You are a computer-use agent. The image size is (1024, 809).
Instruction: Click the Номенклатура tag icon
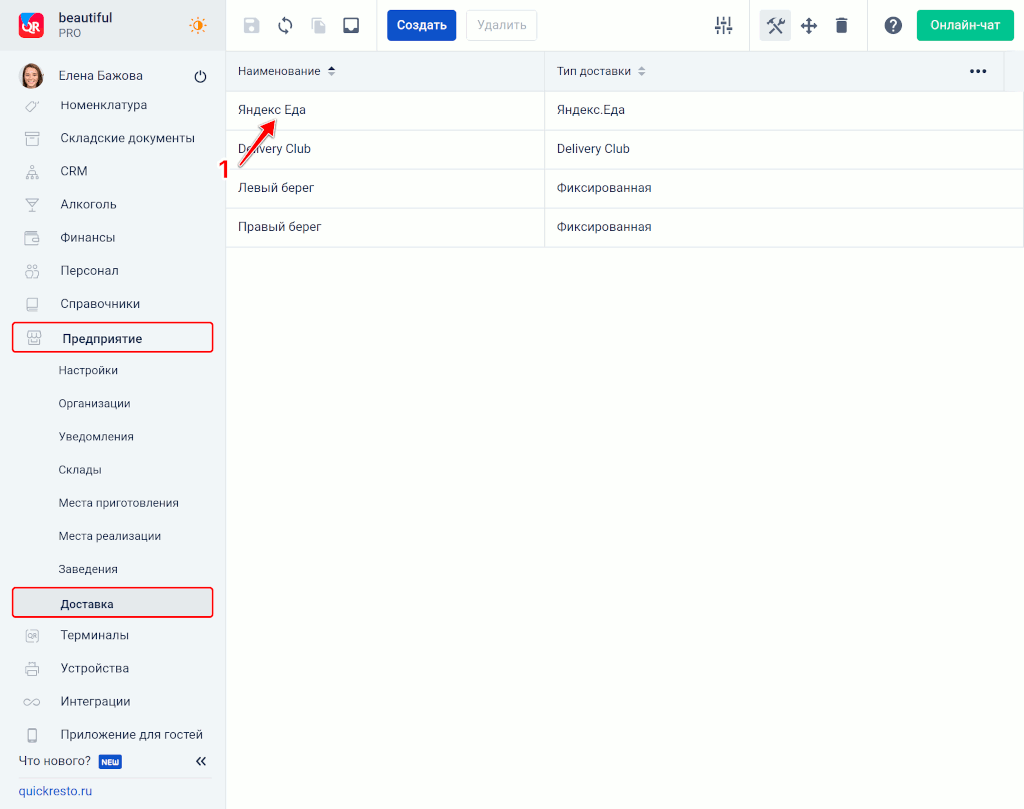pyautogui.click(x=32, y=106)
